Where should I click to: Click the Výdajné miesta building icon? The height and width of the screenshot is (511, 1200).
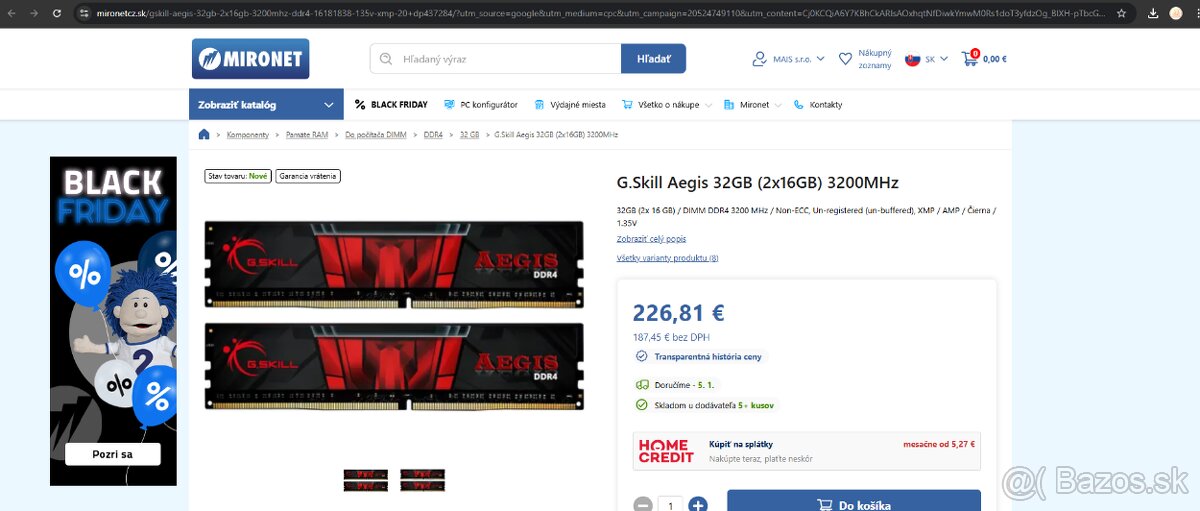coord(539,104)
